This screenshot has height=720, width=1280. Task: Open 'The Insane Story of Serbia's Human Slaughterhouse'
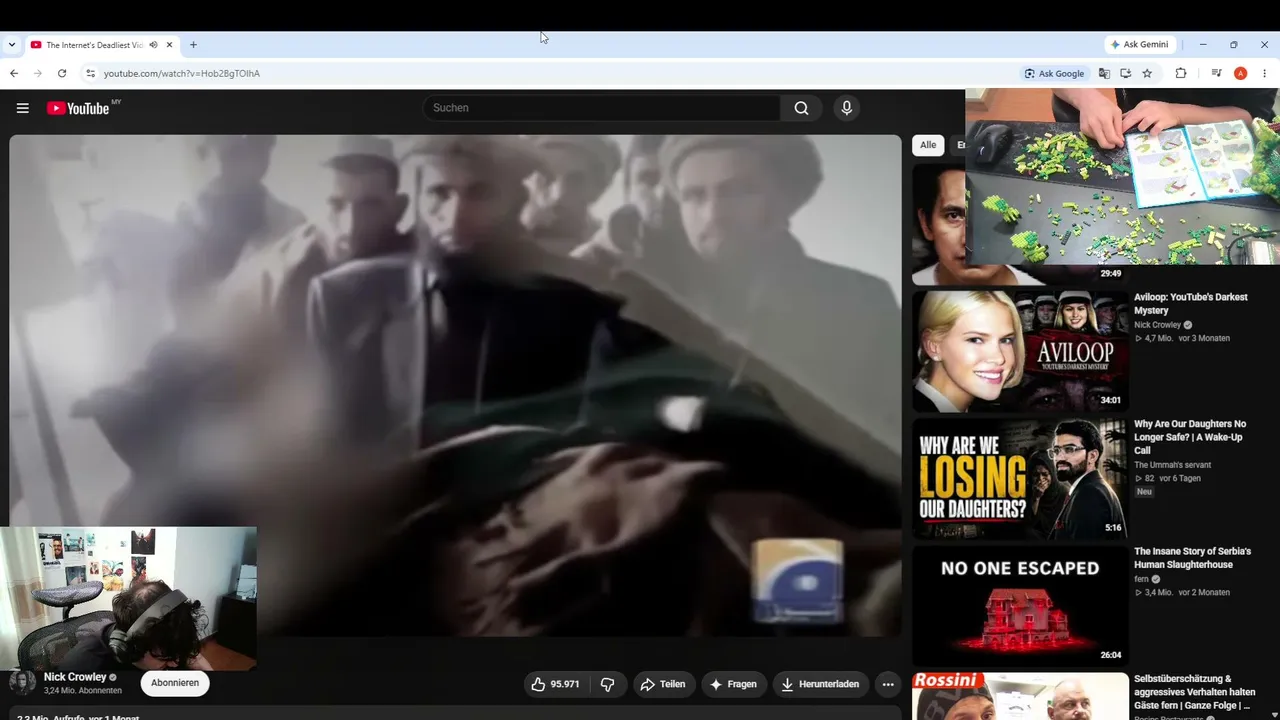1192,558
